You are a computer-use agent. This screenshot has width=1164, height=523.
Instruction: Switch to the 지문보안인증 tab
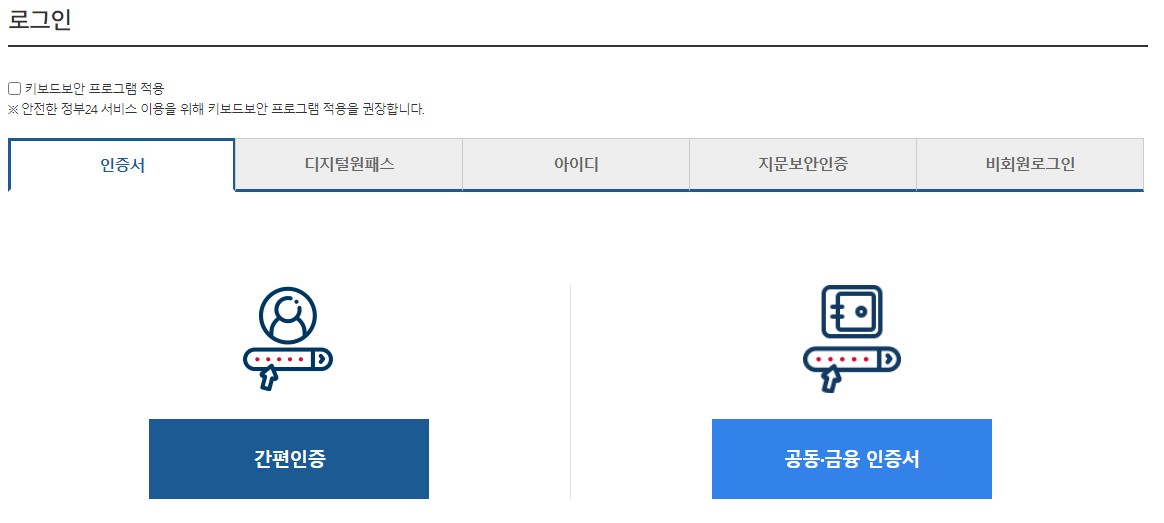[802, 164]
